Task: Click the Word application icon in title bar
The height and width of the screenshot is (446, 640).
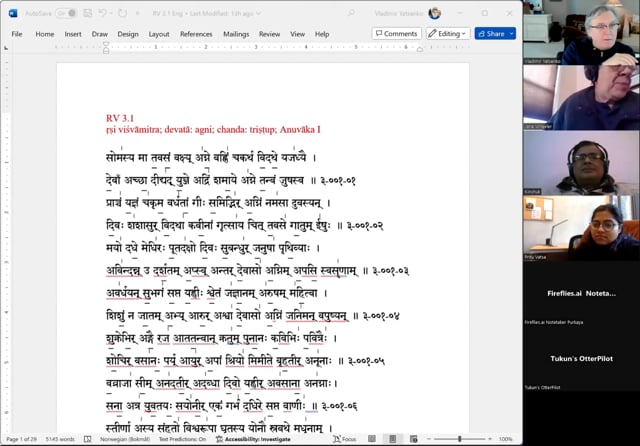Action: [x=13, y=13]
